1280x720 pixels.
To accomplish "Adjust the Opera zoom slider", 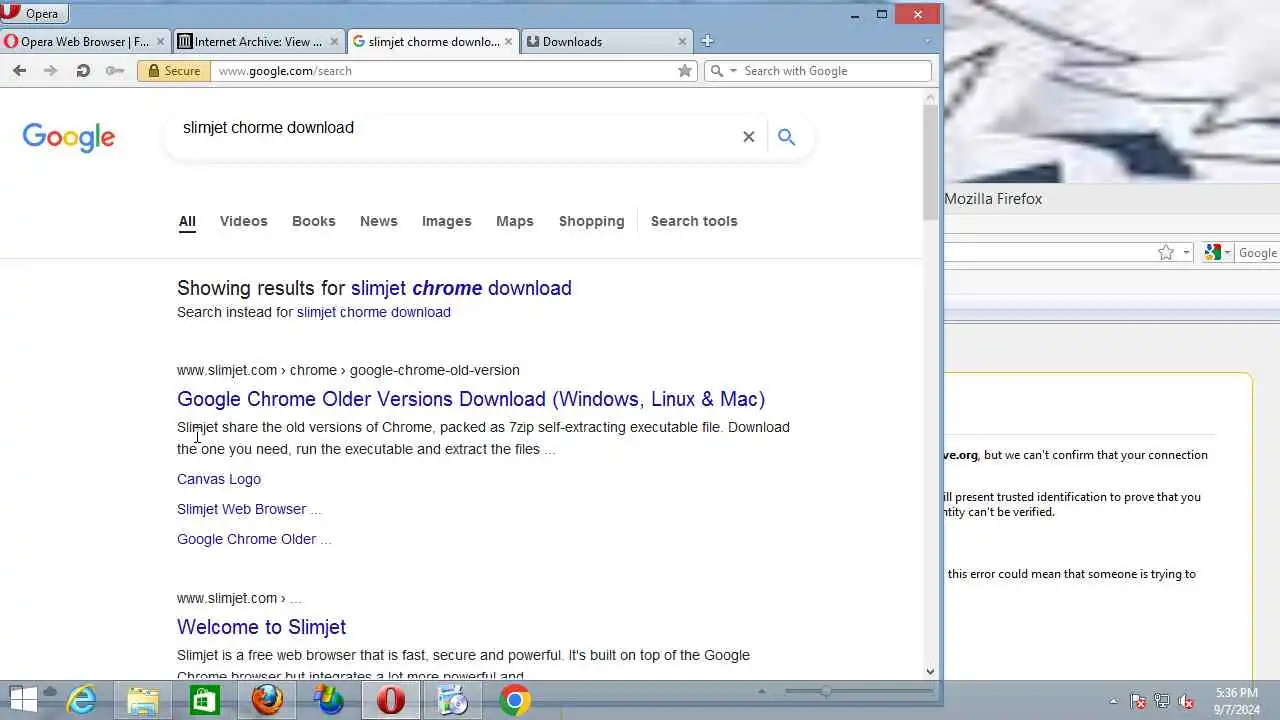I will 826,691.
